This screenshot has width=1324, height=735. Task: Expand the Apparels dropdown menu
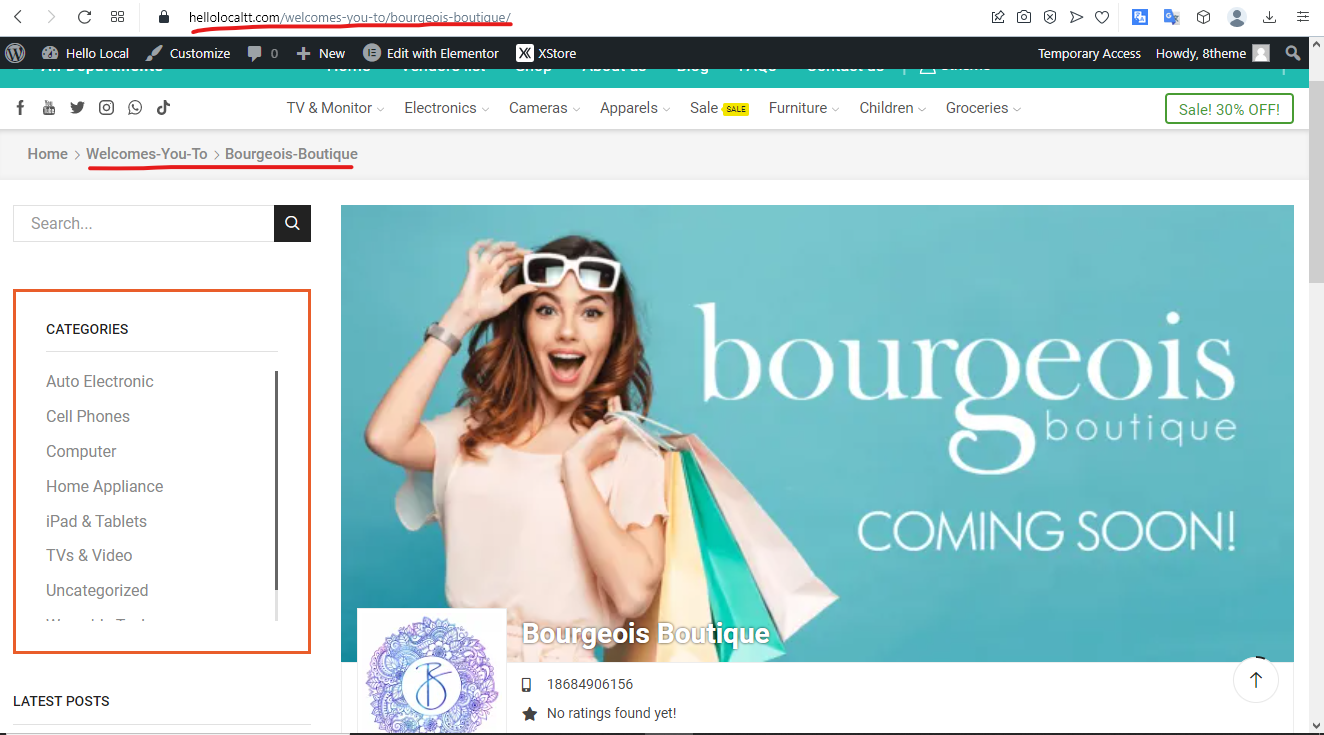pyautogui.click(x=634, y=108)
